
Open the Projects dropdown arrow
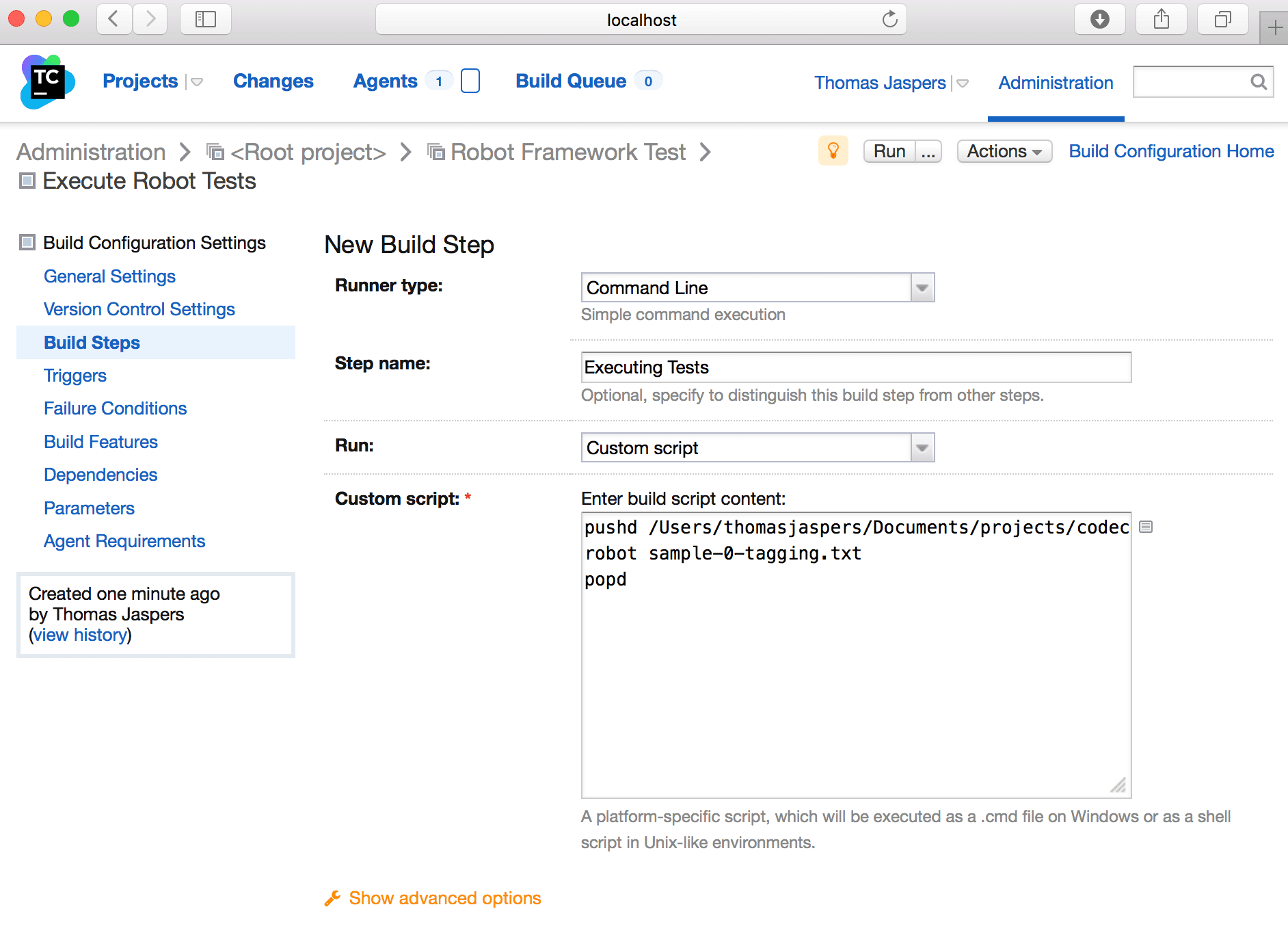pyautogui.click(x=197, y=82)
